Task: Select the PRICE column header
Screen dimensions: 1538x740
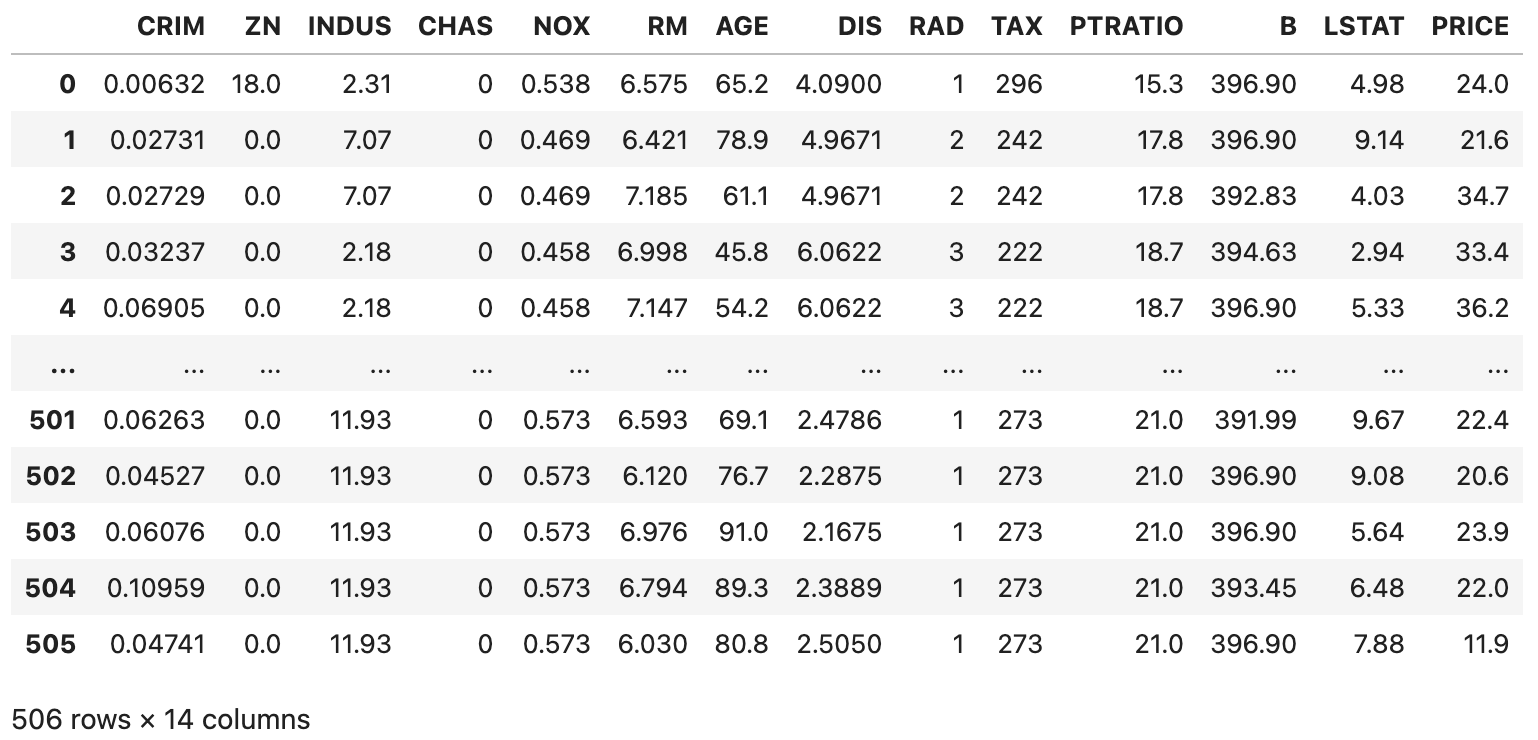Action: pyautogui.click(x=1469, y=27)
